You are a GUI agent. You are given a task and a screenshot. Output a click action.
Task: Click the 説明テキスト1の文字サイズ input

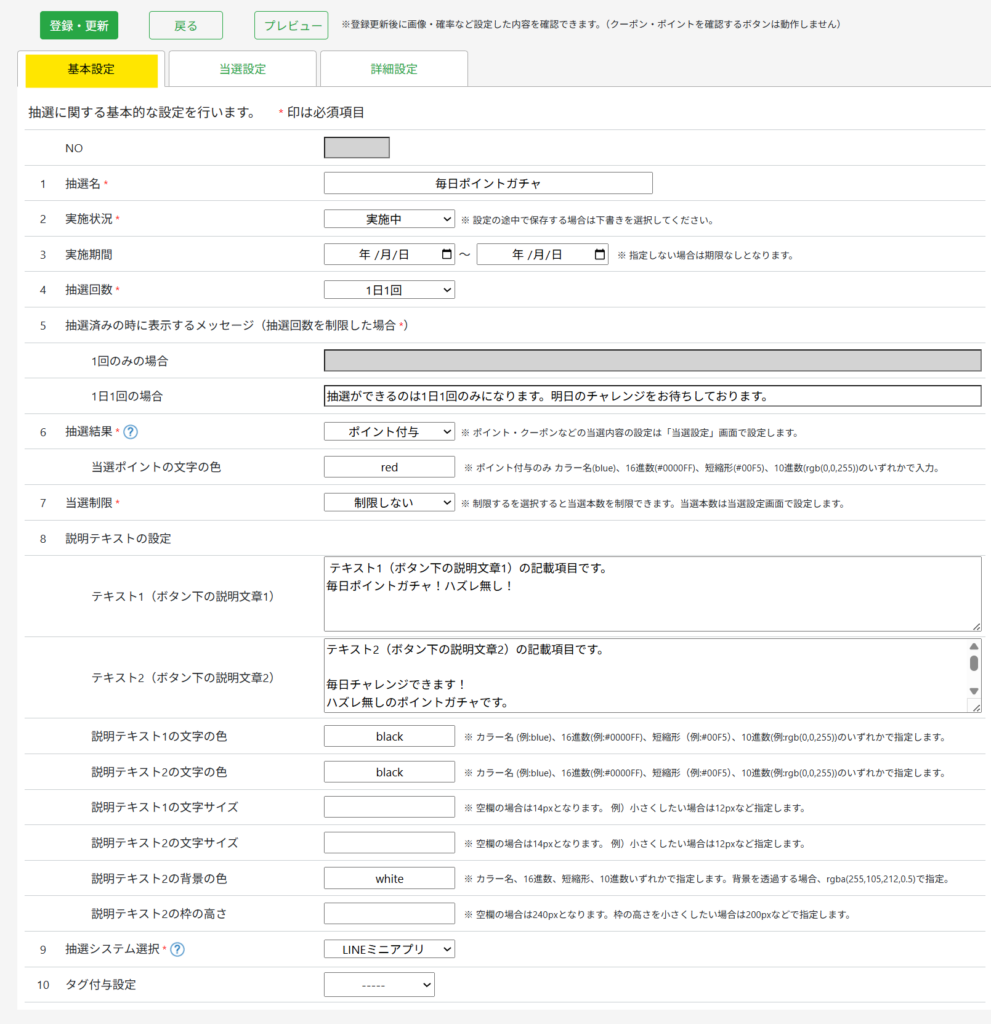pos(389,807)
